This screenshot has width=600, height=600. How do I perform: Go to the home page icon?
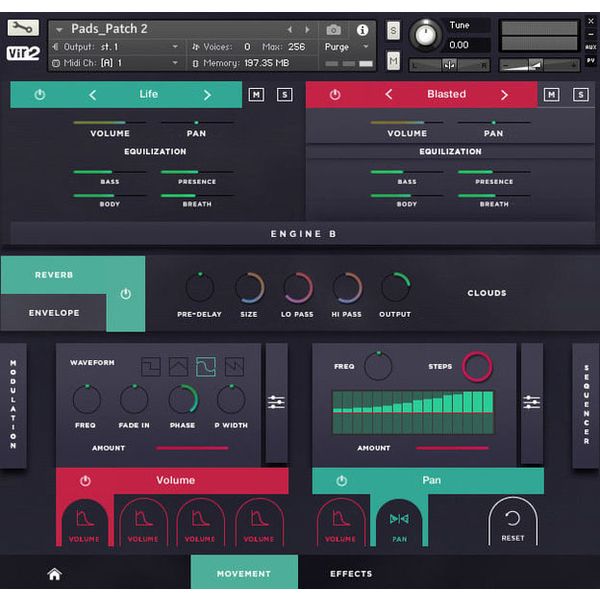54,574
